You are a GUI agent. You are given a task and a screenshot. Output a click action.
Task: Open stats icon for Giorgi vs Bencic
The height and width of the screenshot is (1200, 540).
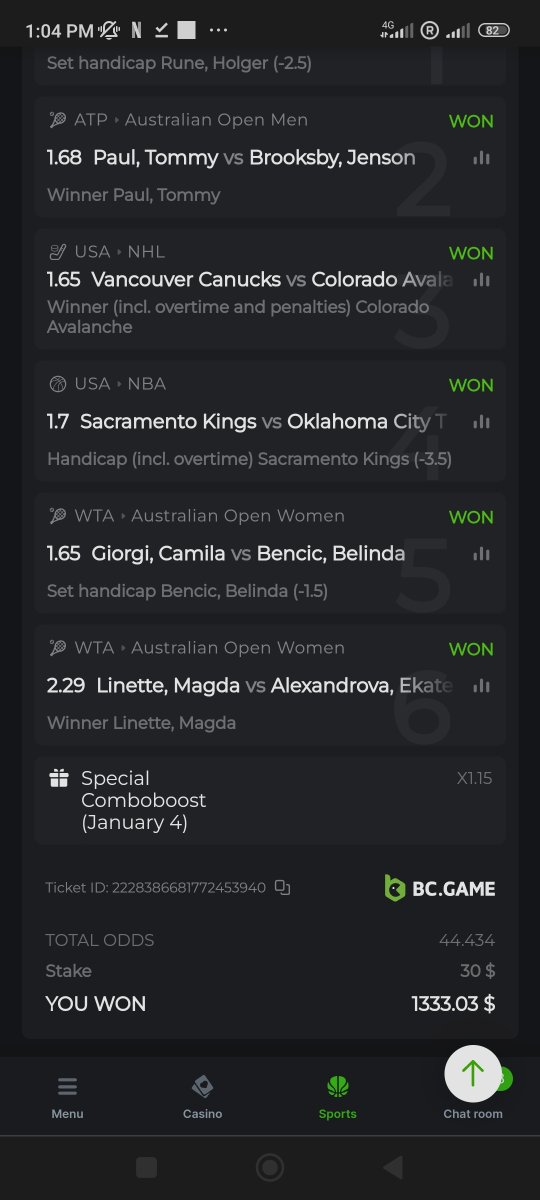pos(482,554)
